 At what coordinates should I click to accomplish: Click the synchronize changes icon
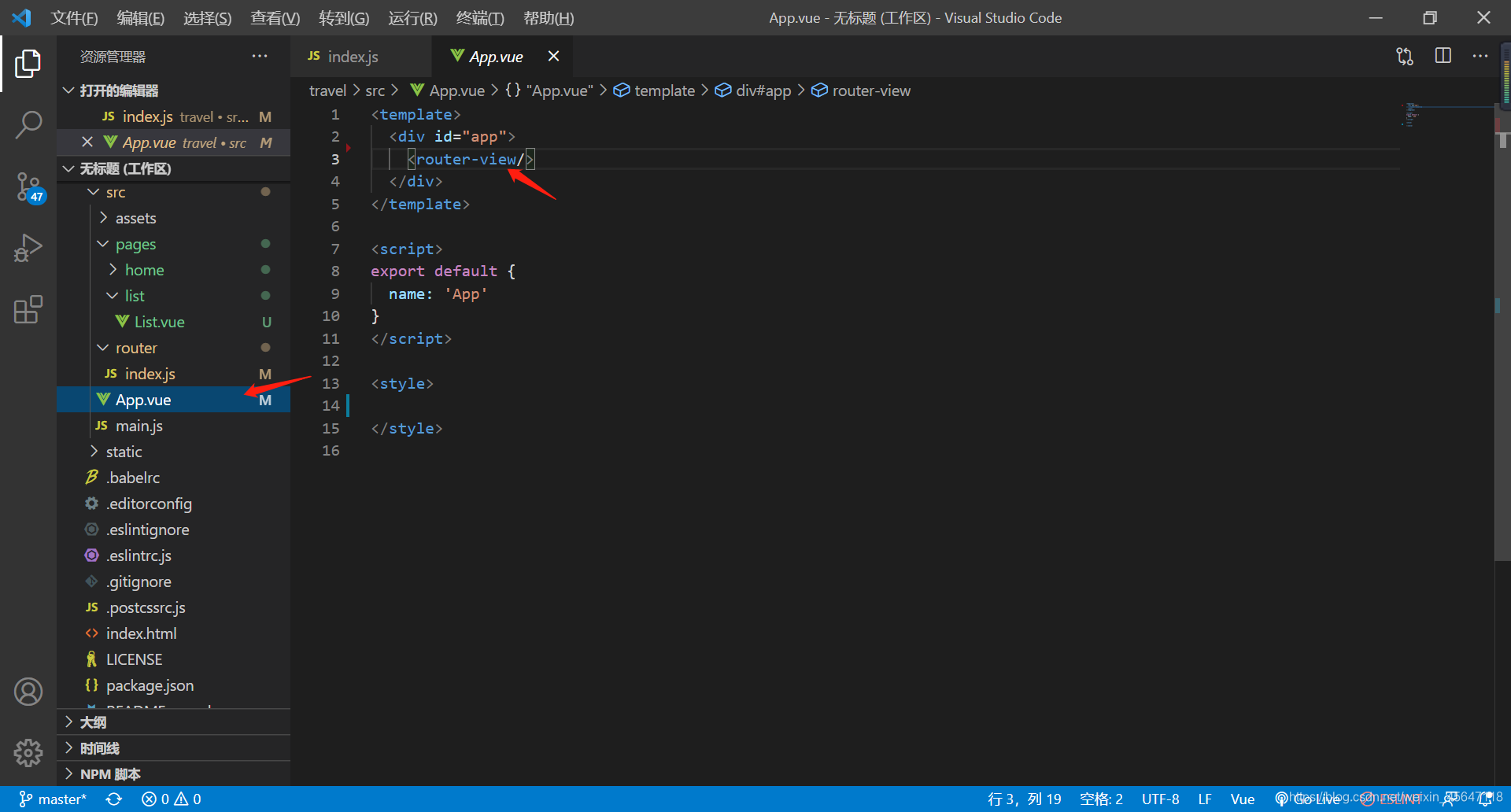tap(114, 799)
